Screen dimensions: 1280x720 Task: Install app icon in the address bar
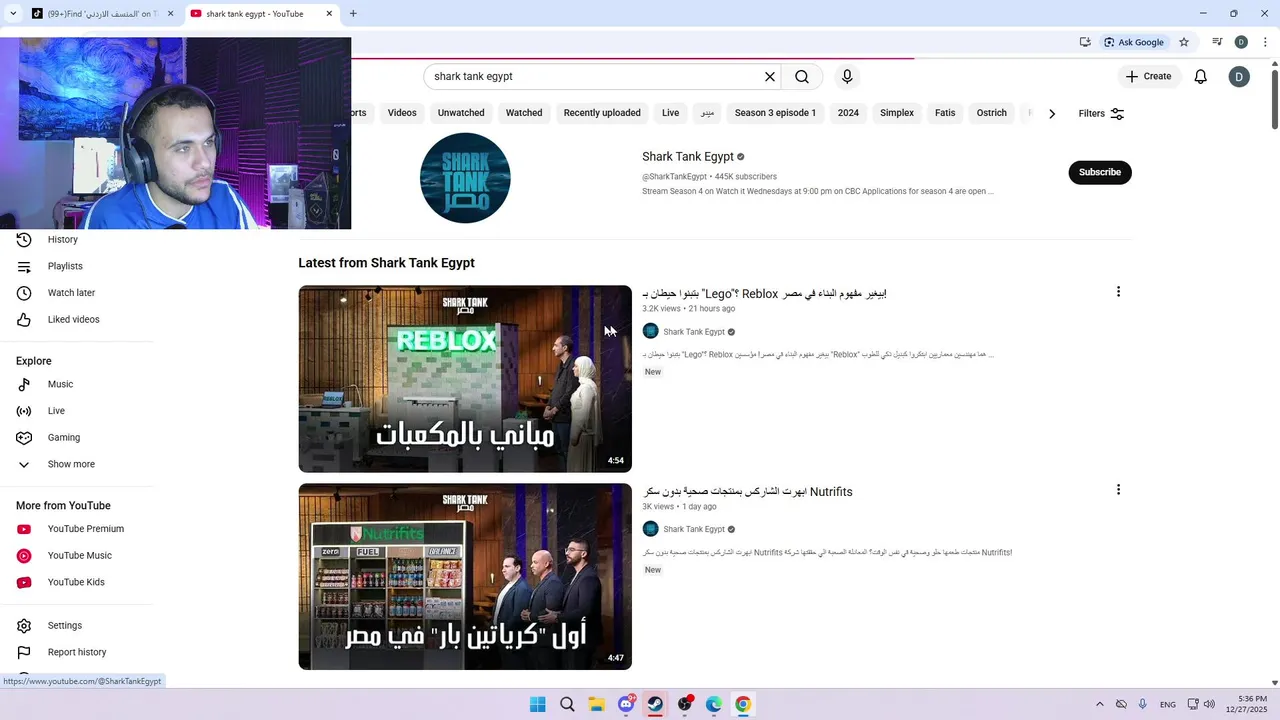click(1085, 42)
